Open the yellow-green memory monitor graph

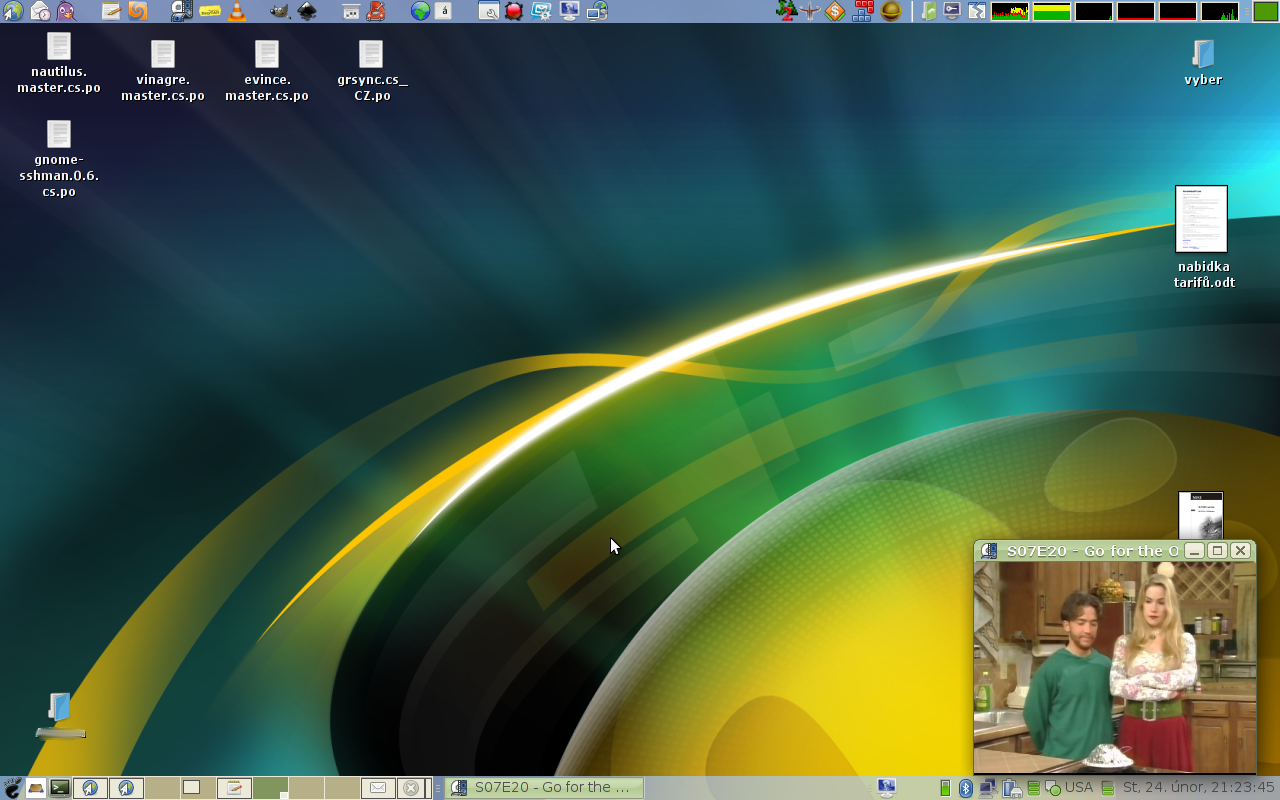point(1052,12)
